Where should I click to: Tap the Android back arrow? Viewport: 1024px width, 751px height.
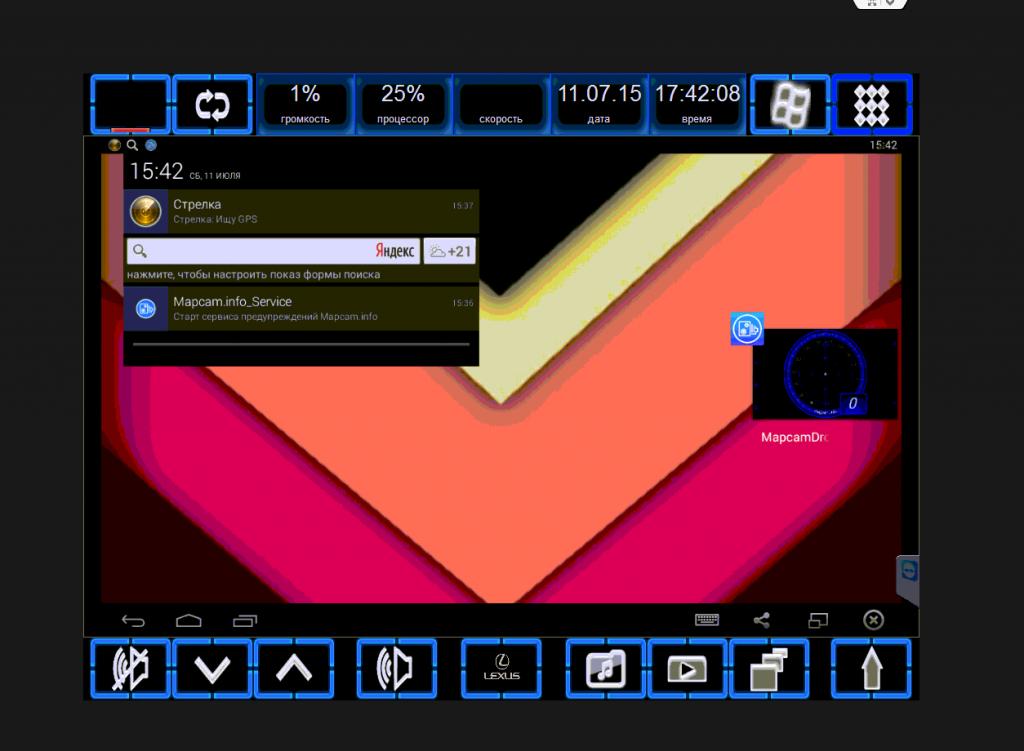pyautogui.click(x=133, y=620)
